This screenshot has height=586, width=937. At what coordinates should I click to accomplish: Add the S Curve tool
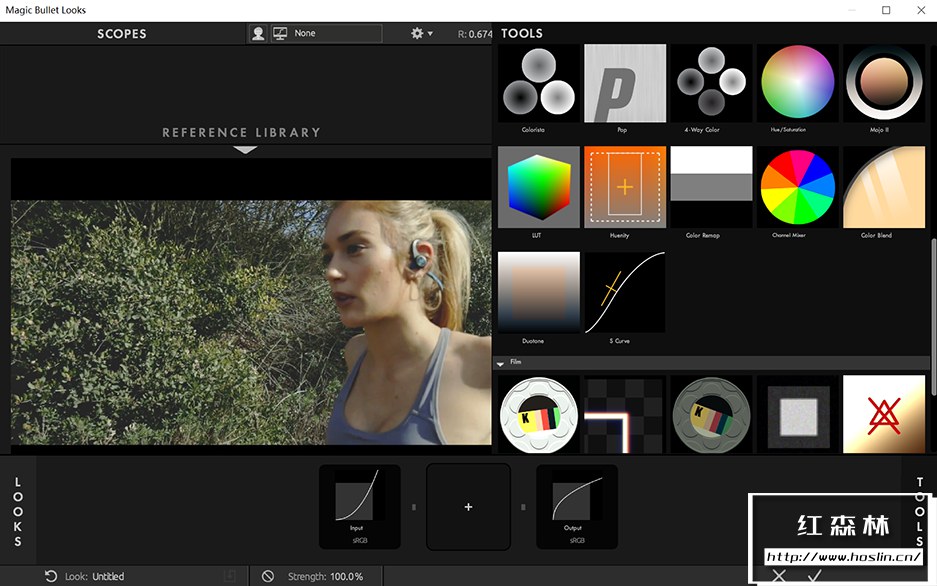(624, 292)
